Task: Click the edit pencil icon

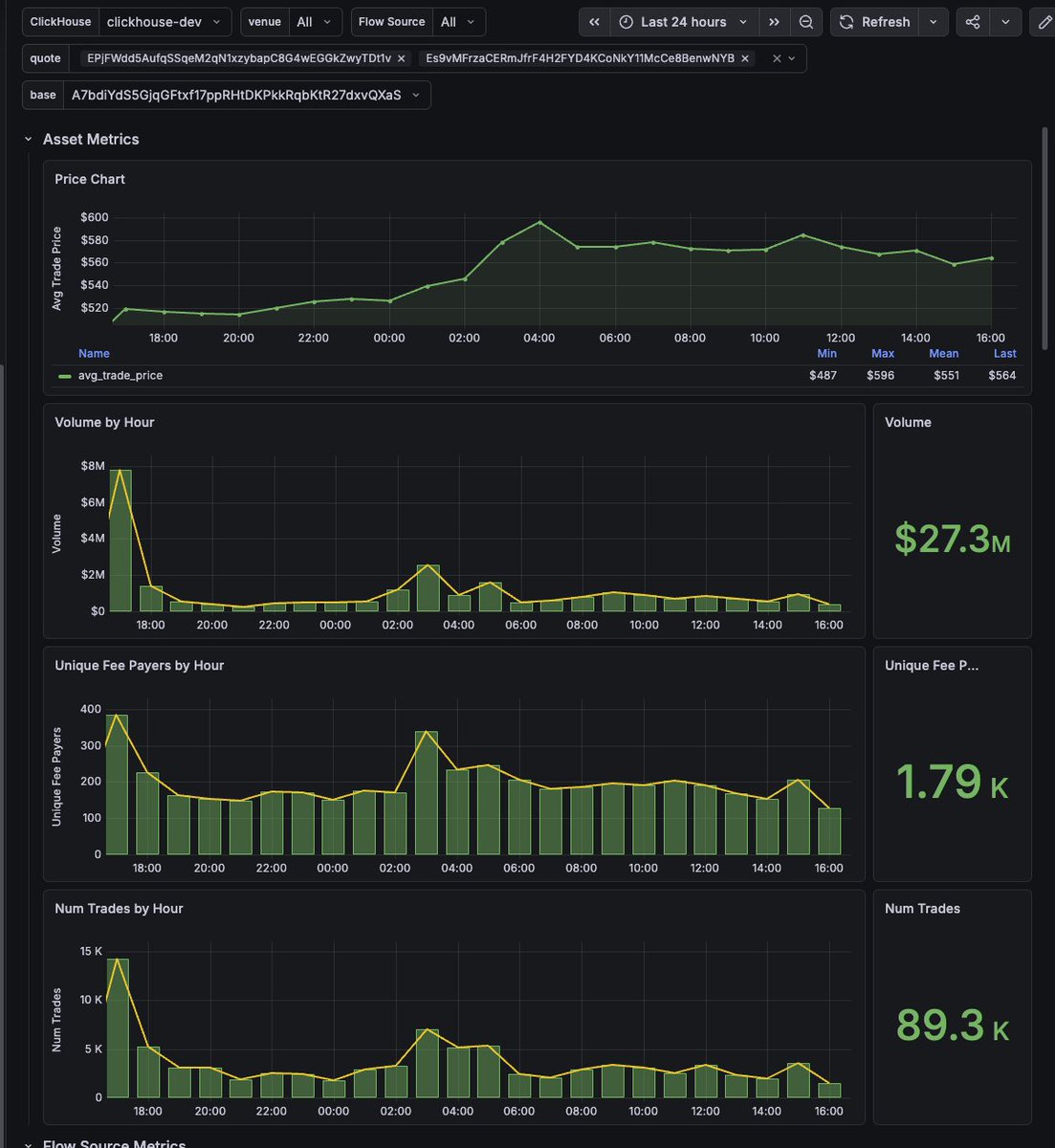Action: 1043,22
